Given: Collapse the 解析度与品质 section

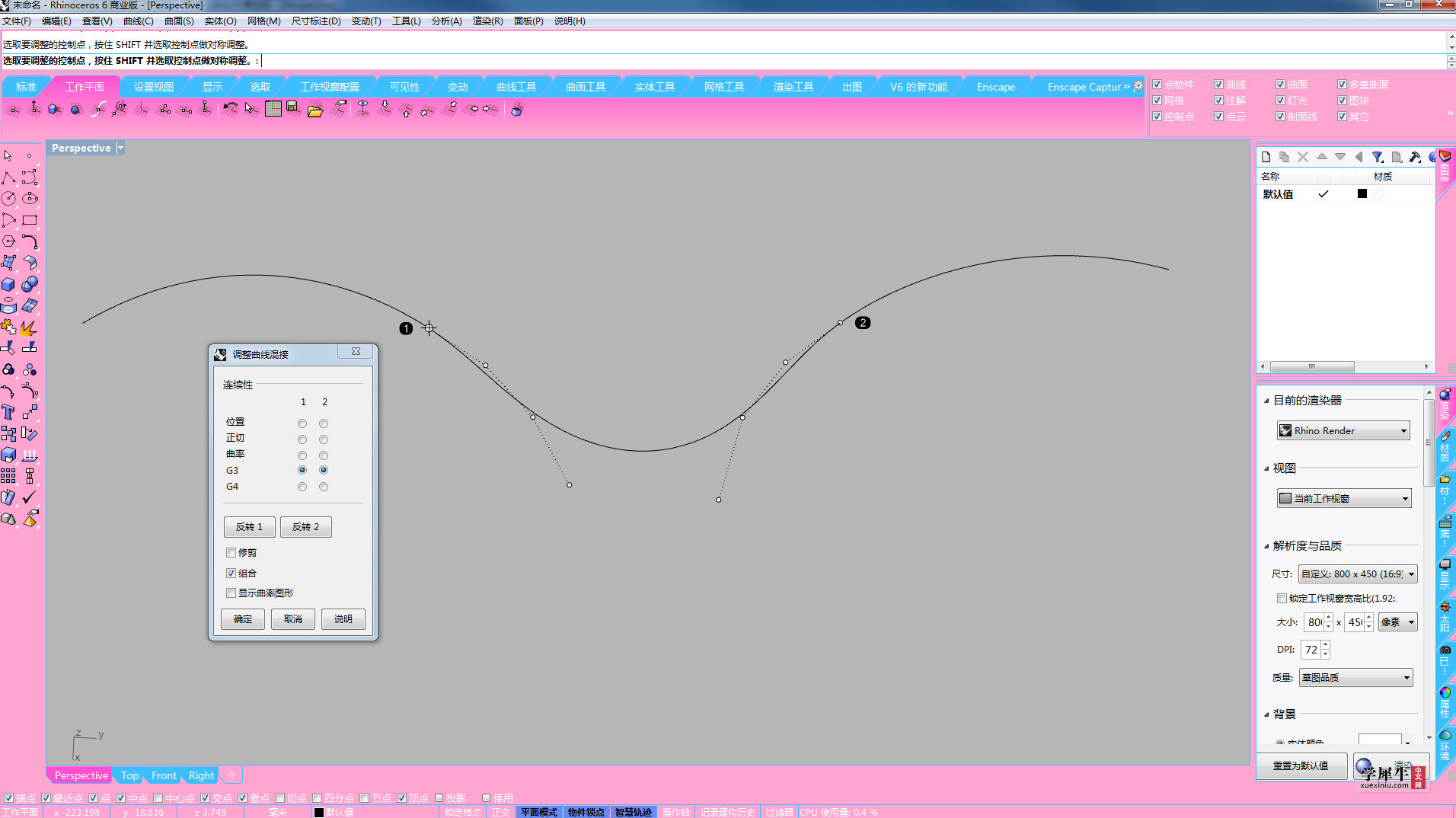Looking at the screenshot, I should coord(1267,546).
